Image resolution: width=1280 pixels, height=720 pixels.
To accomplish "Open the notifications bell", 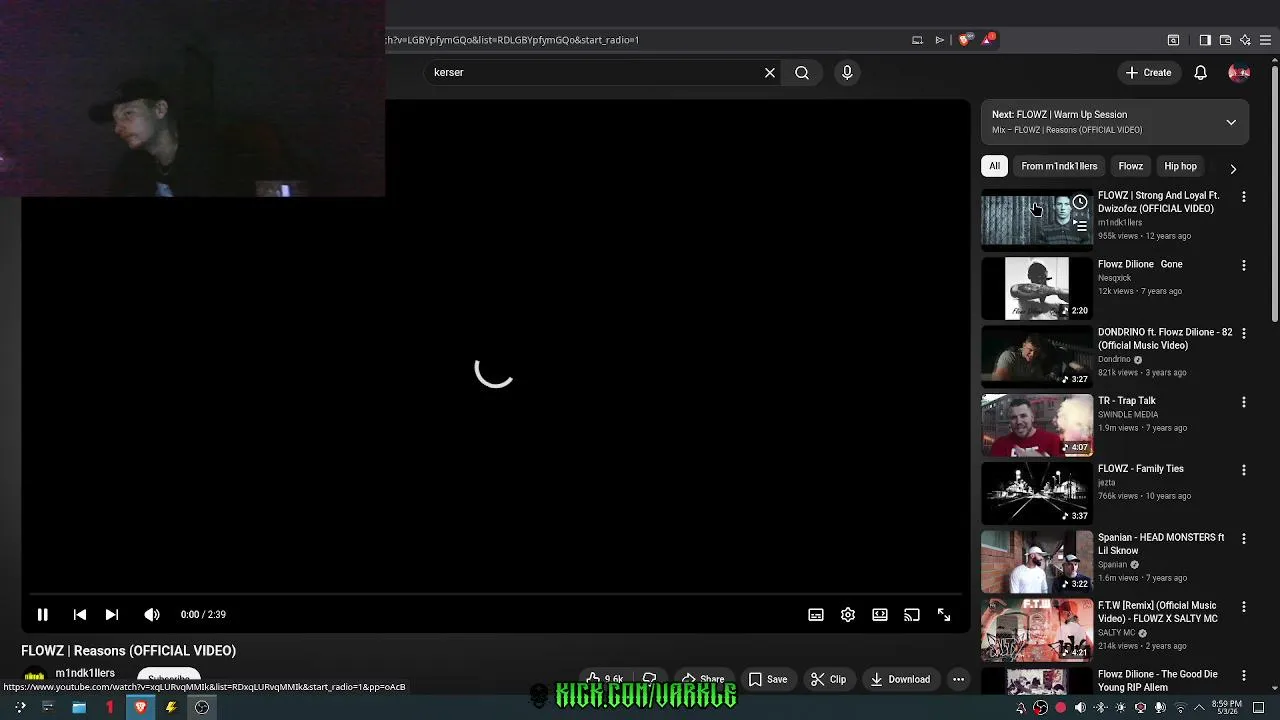I will coord(1201,73).
